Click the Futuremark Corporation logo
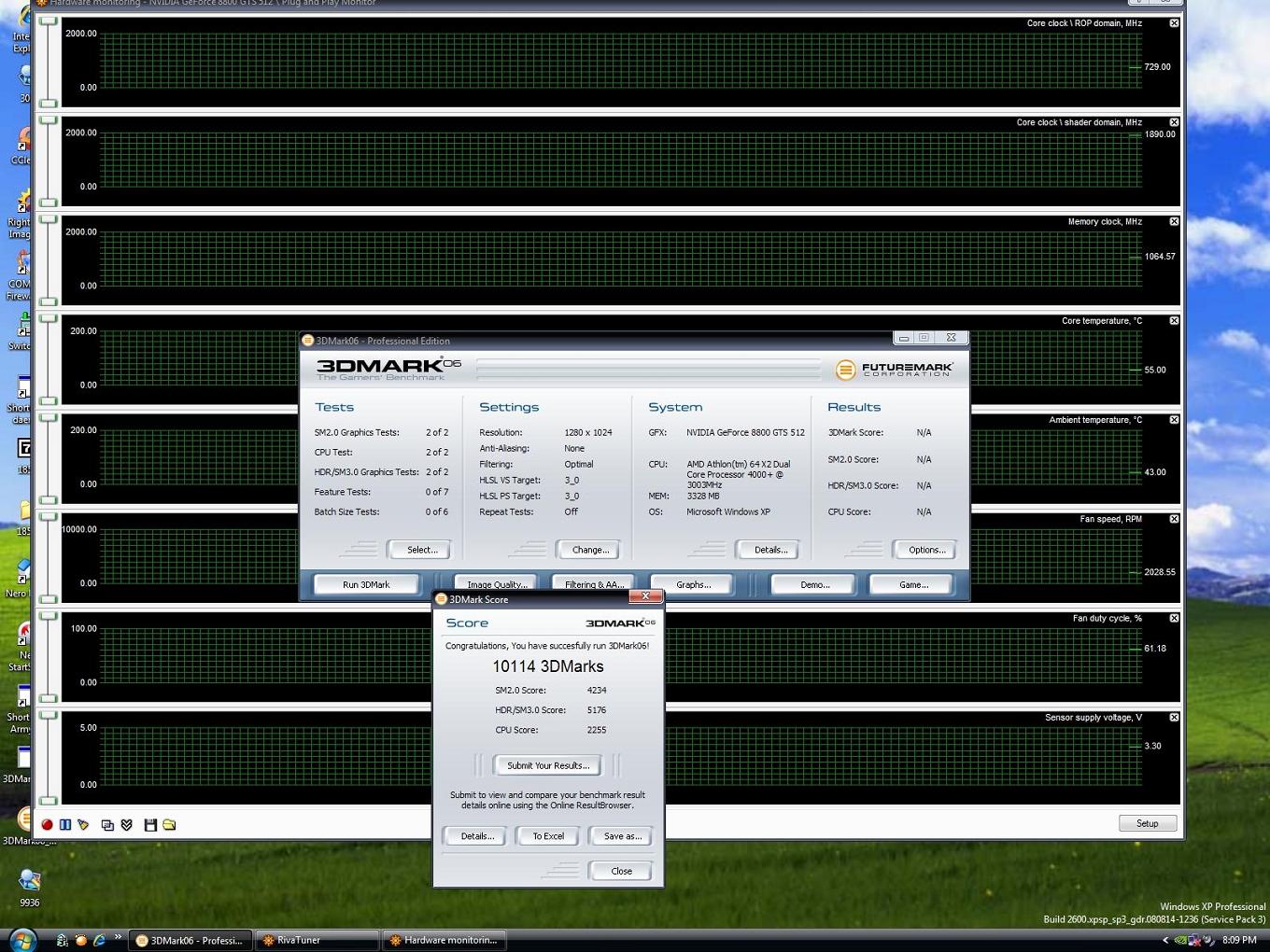The height and width of the screenshot is (952, 1270). [895, 370]
